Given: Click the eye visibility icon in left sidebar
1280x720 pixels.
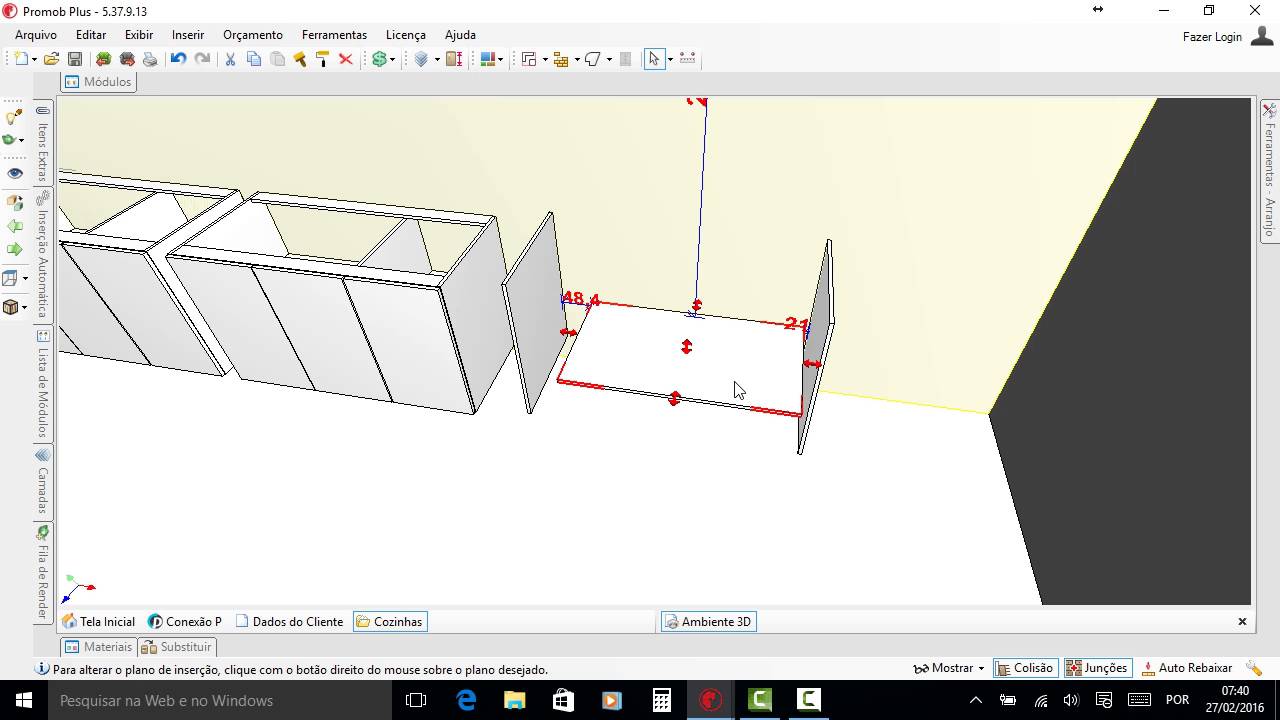Looking at the screenshot, I should pyautogui.click(x=14, y=173).
